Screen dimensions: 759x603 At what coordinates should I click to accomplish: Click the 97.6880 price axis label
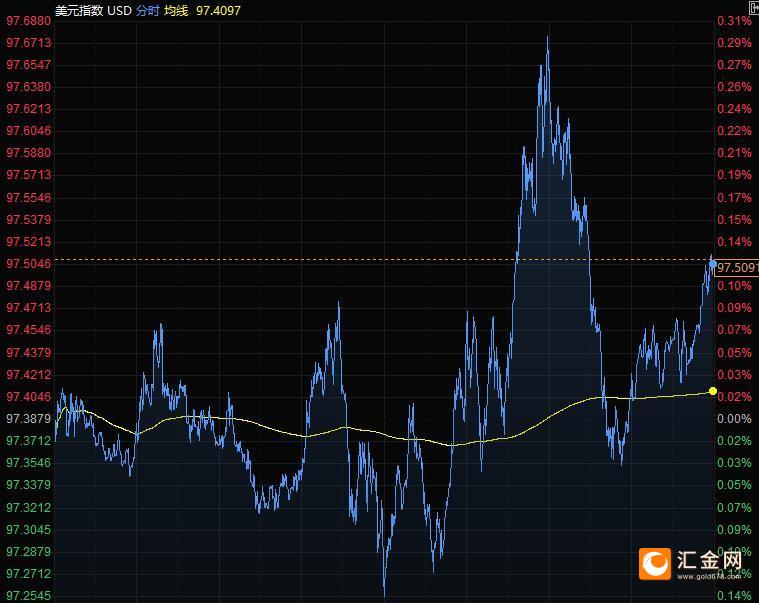[29, 21]
